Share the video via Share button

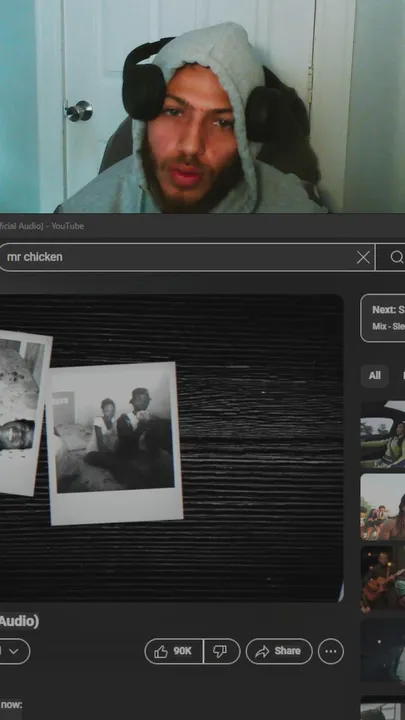tap(279, 651)
